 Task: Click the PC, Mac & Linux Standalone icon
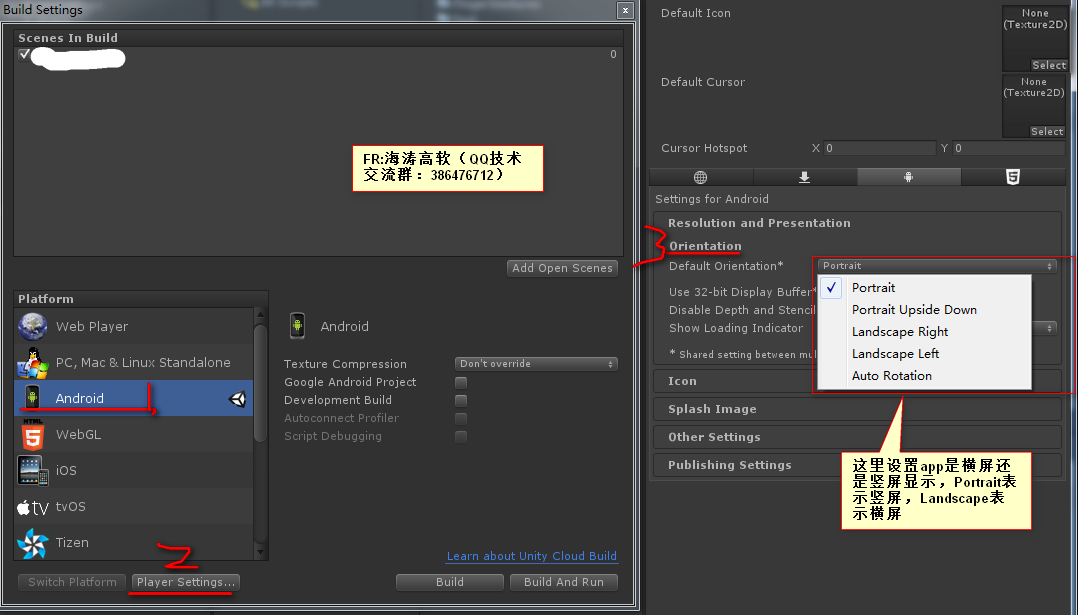[32, 363]
